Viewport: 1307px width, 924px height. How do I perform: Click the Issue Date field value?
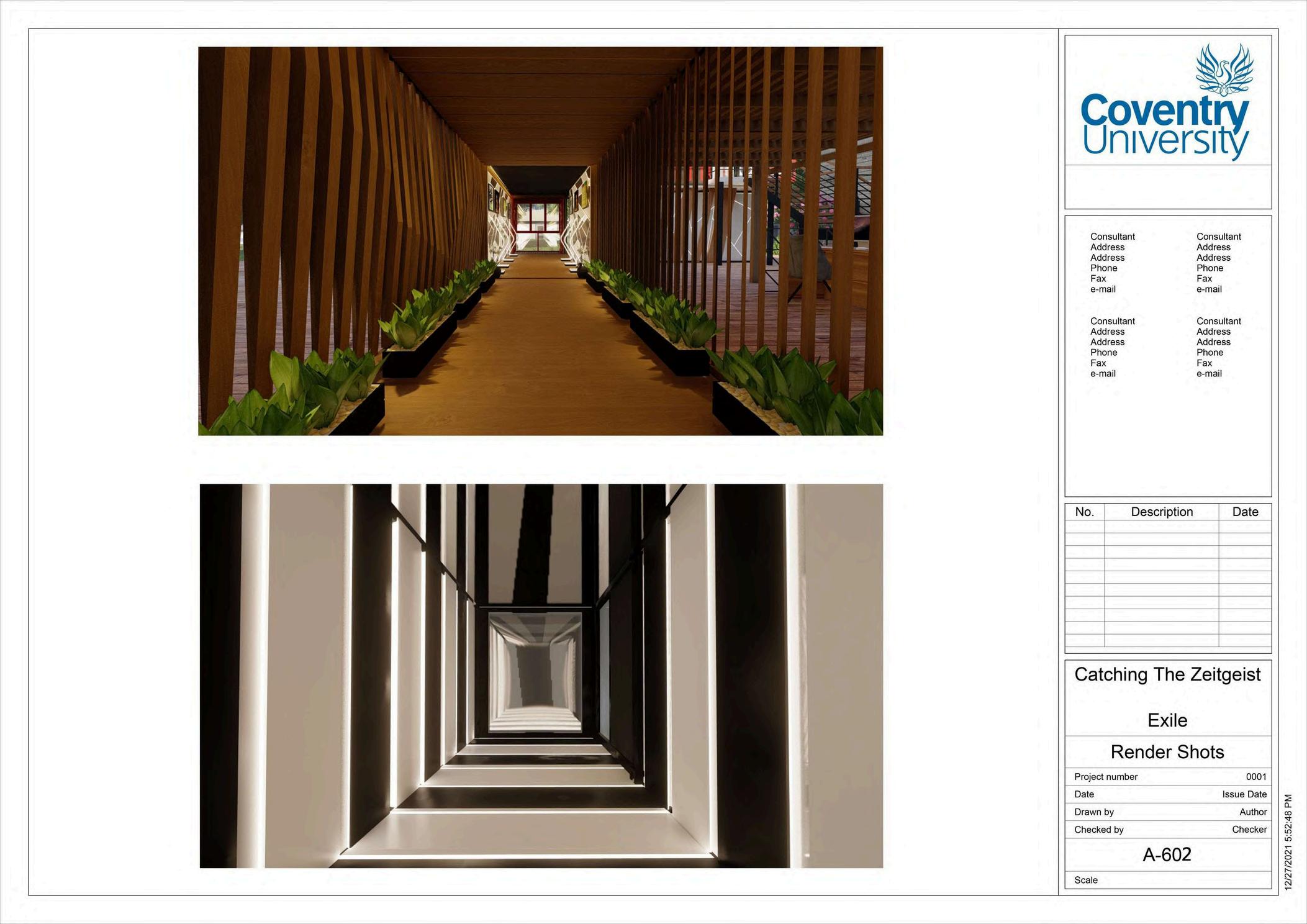click(x=1244, y=794)
